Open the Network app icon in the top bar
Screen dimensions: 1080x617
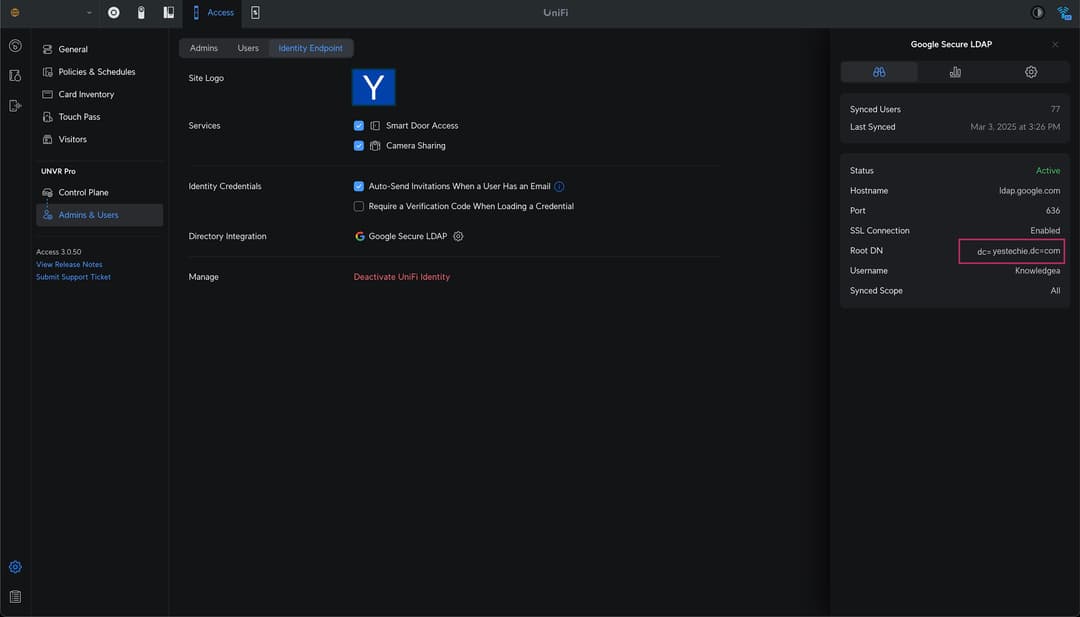pyautogui.click(x=114, y=12)
